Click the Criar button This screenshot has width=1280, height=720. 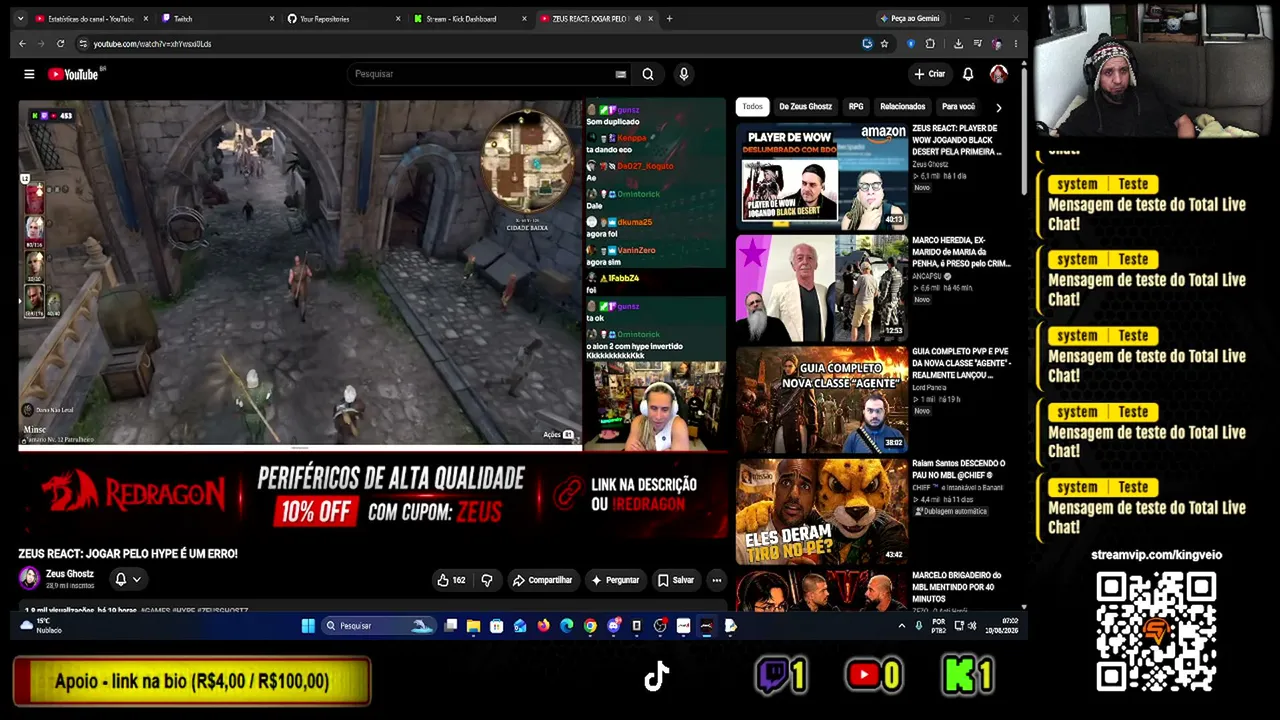click(x=929, y=74)
